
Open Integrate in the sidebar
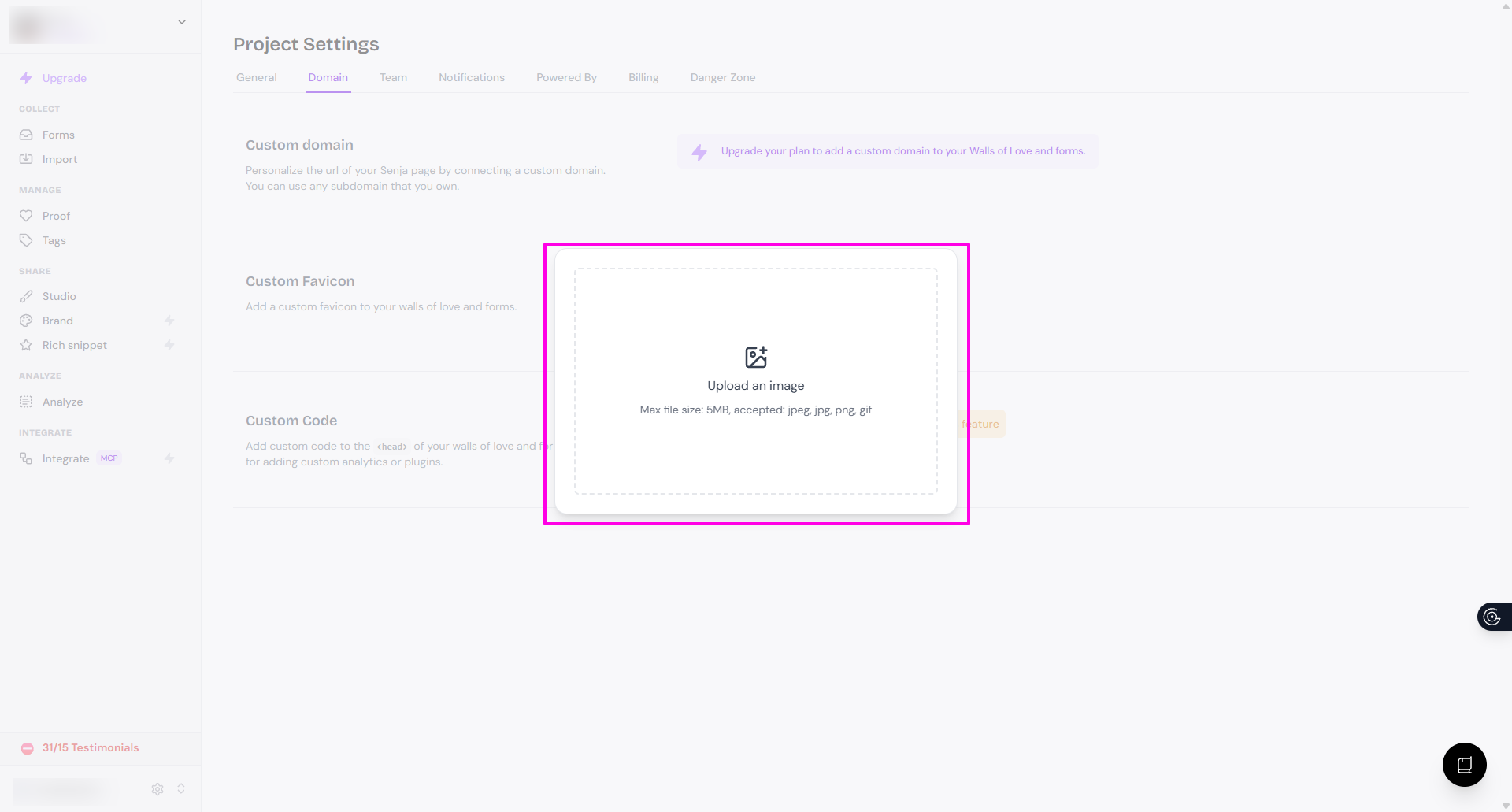pyautogui.click(x=65, y=458)
